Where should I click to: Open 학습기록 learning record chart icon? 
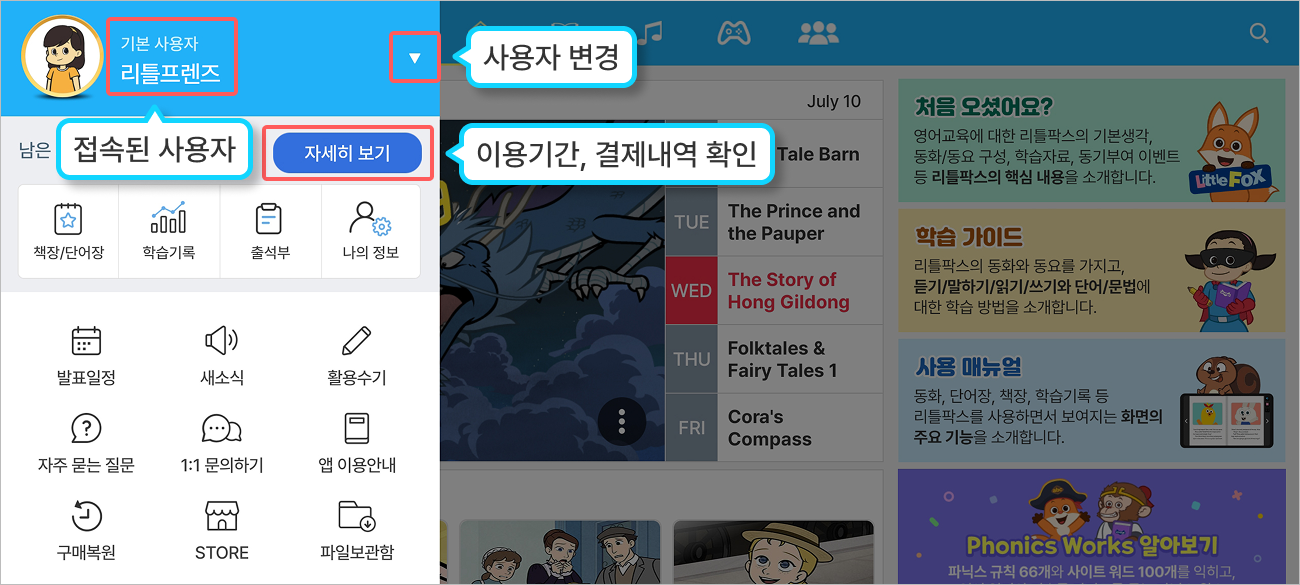tap(168, 218)
